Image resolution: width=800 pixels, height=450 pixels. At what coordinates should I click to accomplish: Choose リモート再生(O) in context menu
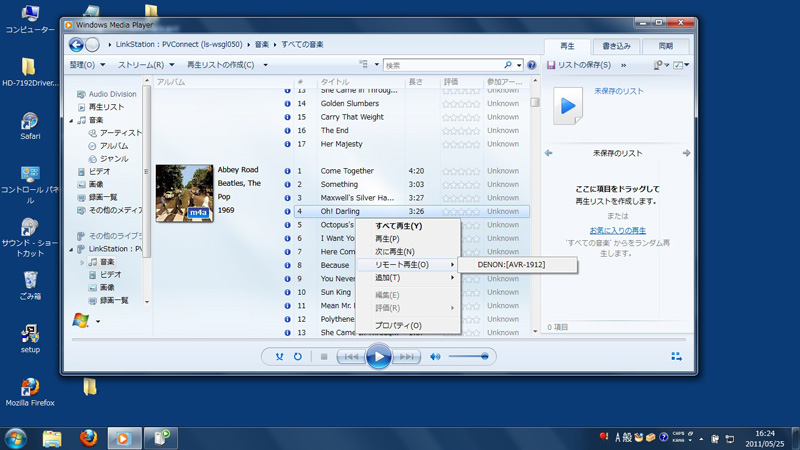tap(402, 265)
